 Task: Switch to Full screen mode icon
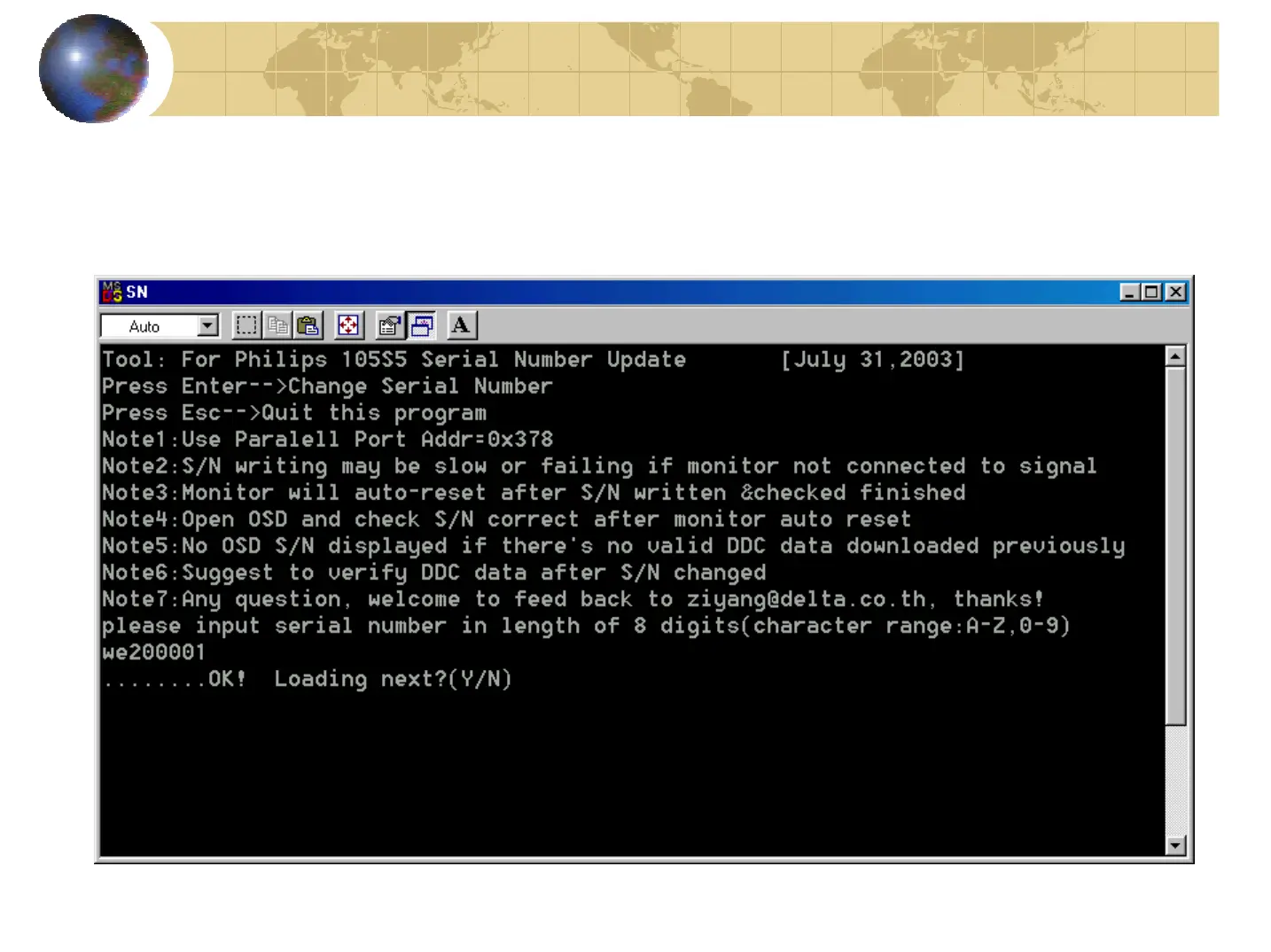(x=349, y=325)
